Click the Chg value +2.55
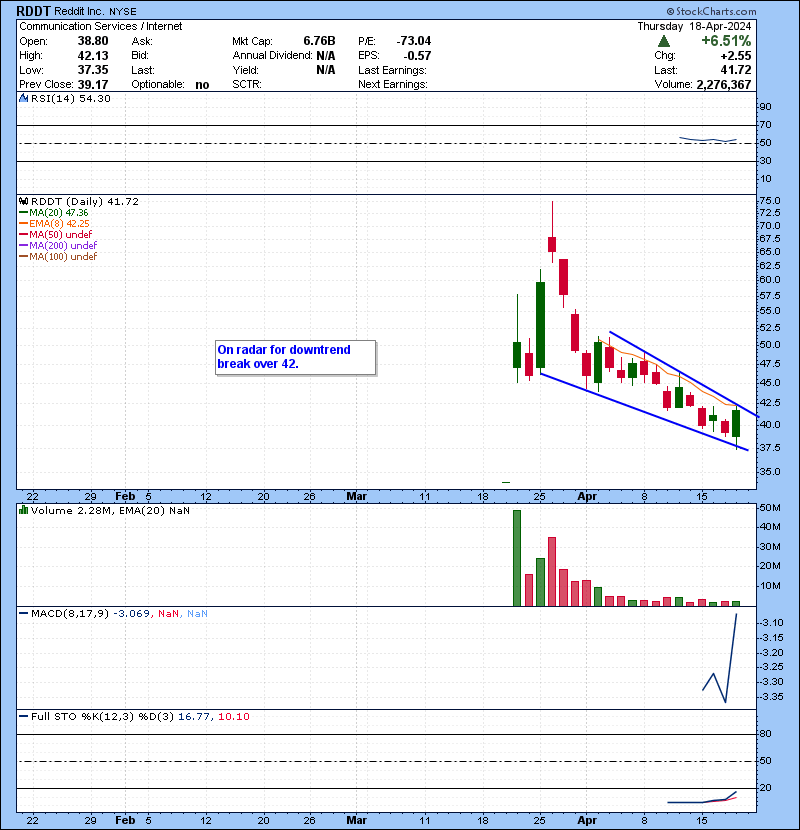 735,56
